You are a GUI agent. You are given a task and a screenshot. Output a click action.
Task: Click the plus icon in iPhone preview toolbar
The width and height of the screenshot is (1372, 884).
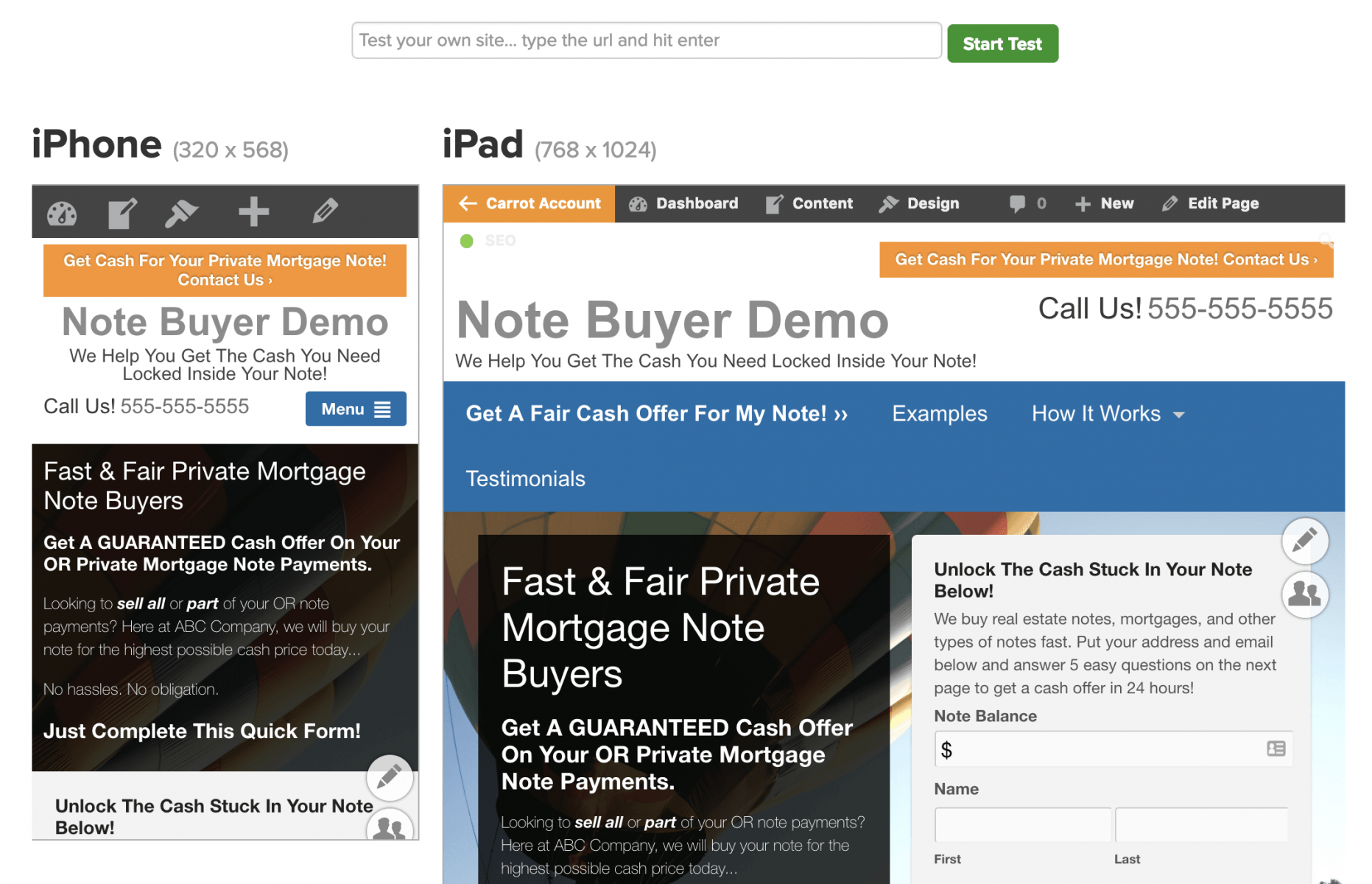[253, 213]
